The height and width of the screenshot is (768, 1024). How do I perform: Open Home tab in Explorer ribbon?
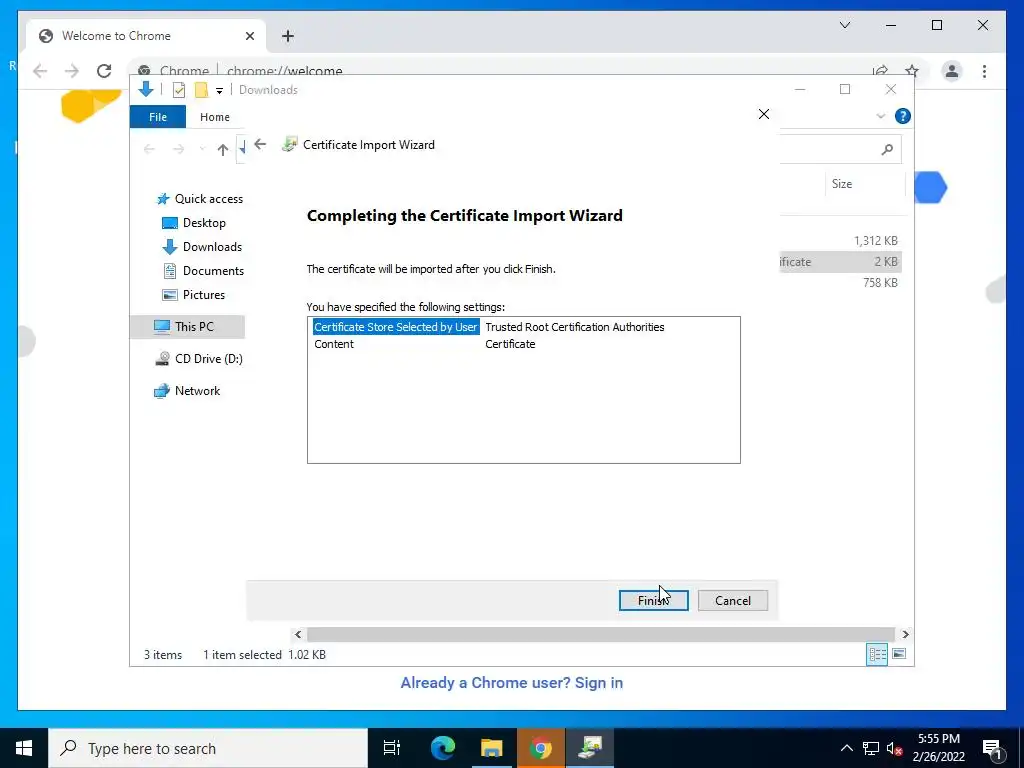[x=215, y=117]
